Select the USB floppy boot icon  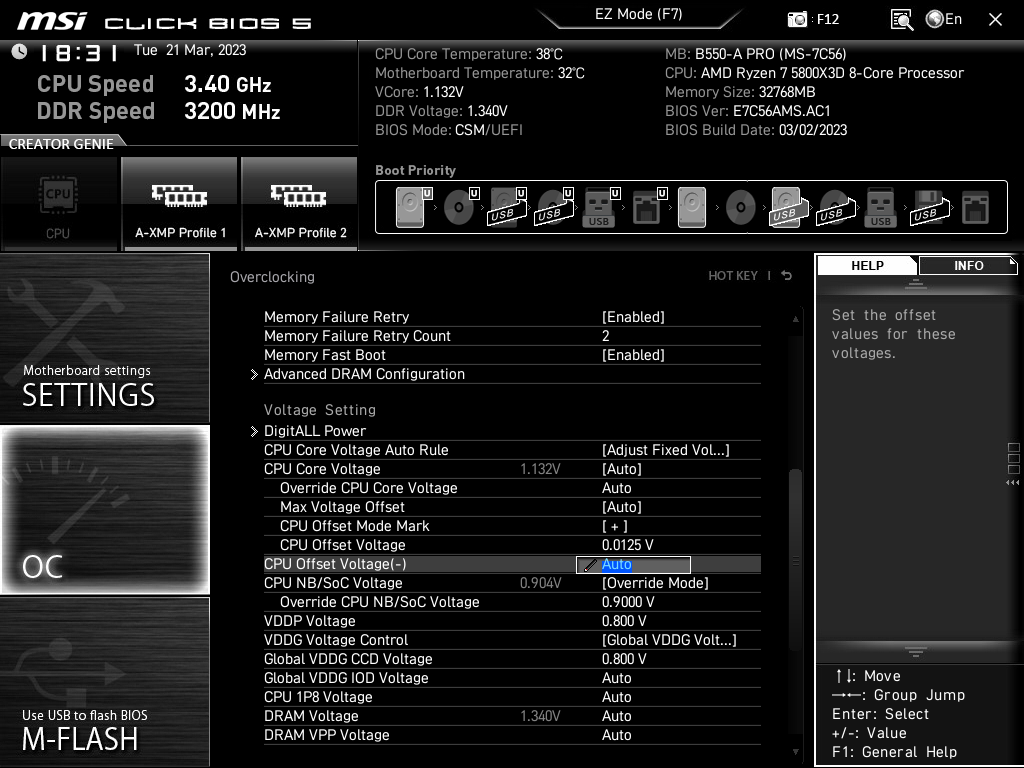[930, 207]
